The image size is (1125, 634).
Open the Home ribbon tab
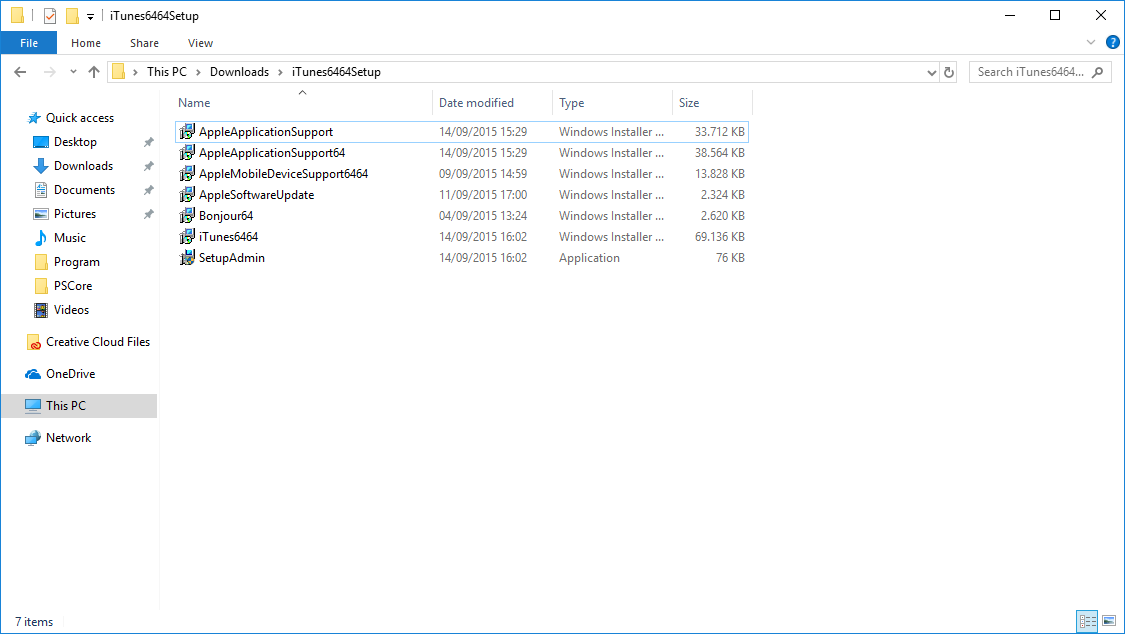click(x=86, y=43)
